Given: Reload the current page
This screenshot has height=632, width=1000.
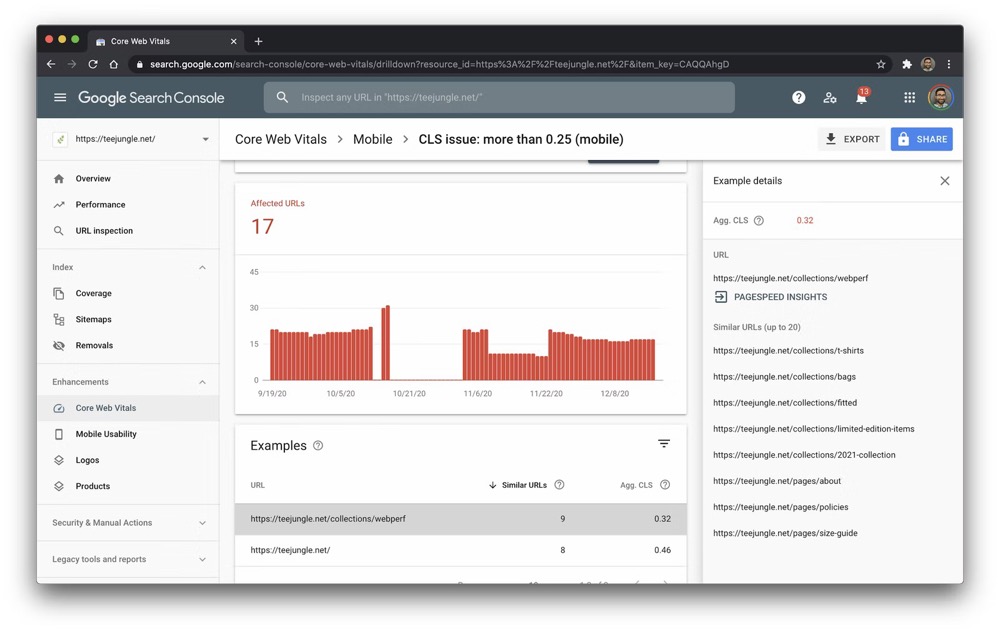Looking at the screenshot, I should coord(92,64).
